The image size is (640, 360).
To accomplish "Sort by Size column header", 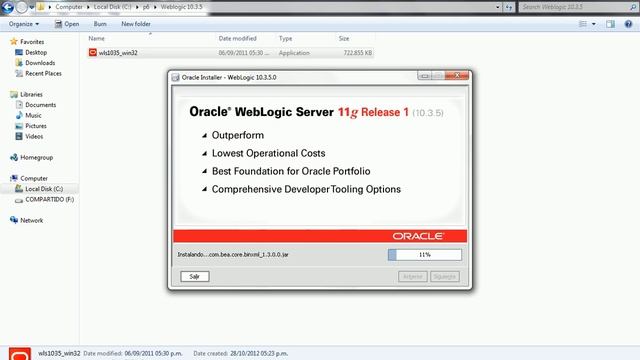I will (x=344, y=38).
